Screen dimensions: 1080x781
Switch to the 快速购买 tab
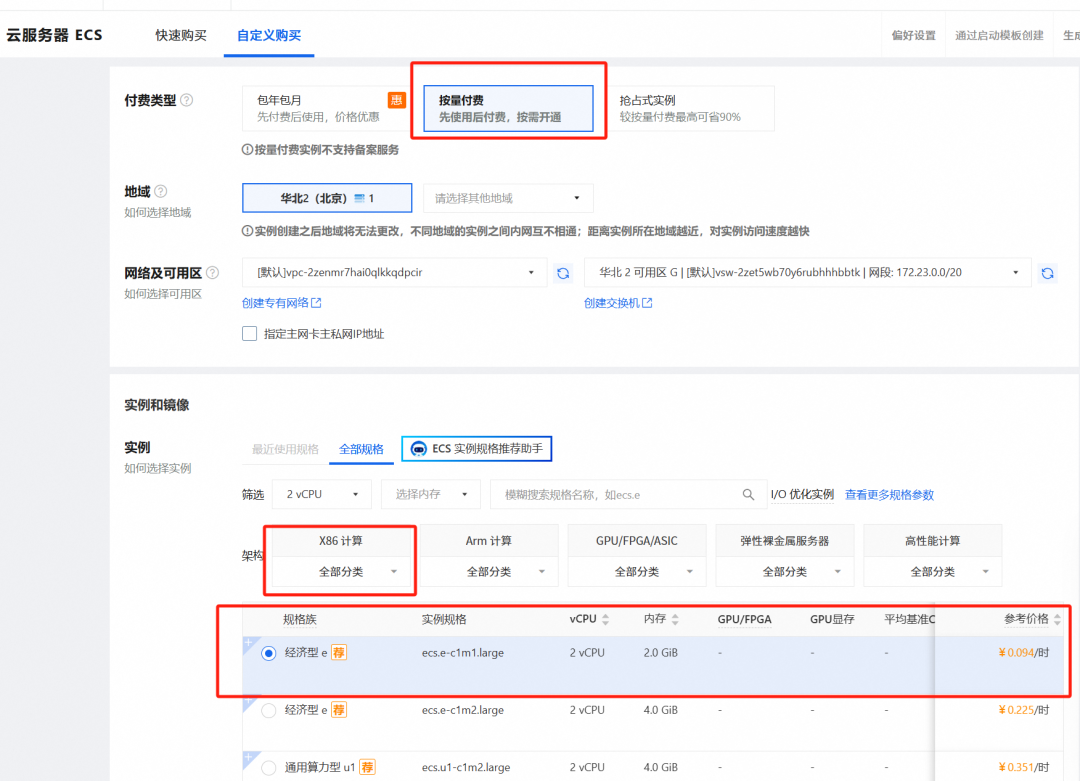(180, 35)
